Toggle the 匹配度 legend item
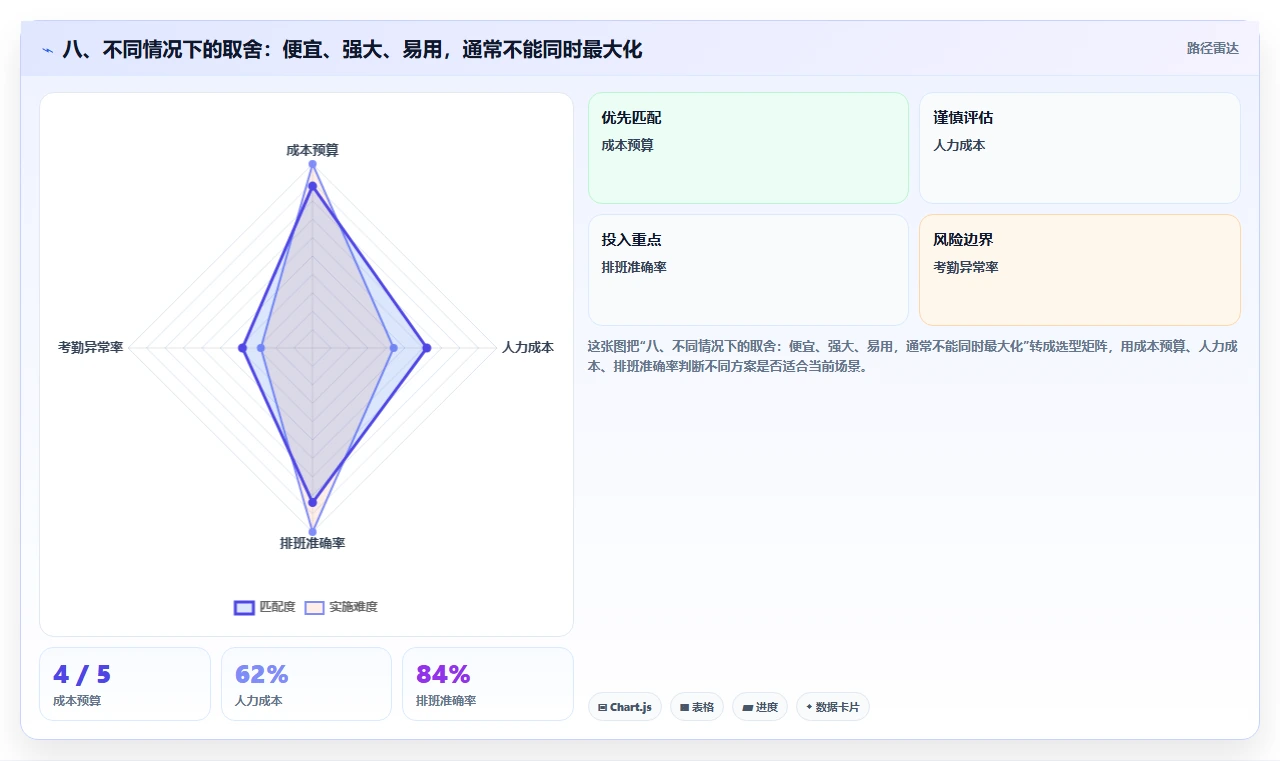 [x=265, y=607]
